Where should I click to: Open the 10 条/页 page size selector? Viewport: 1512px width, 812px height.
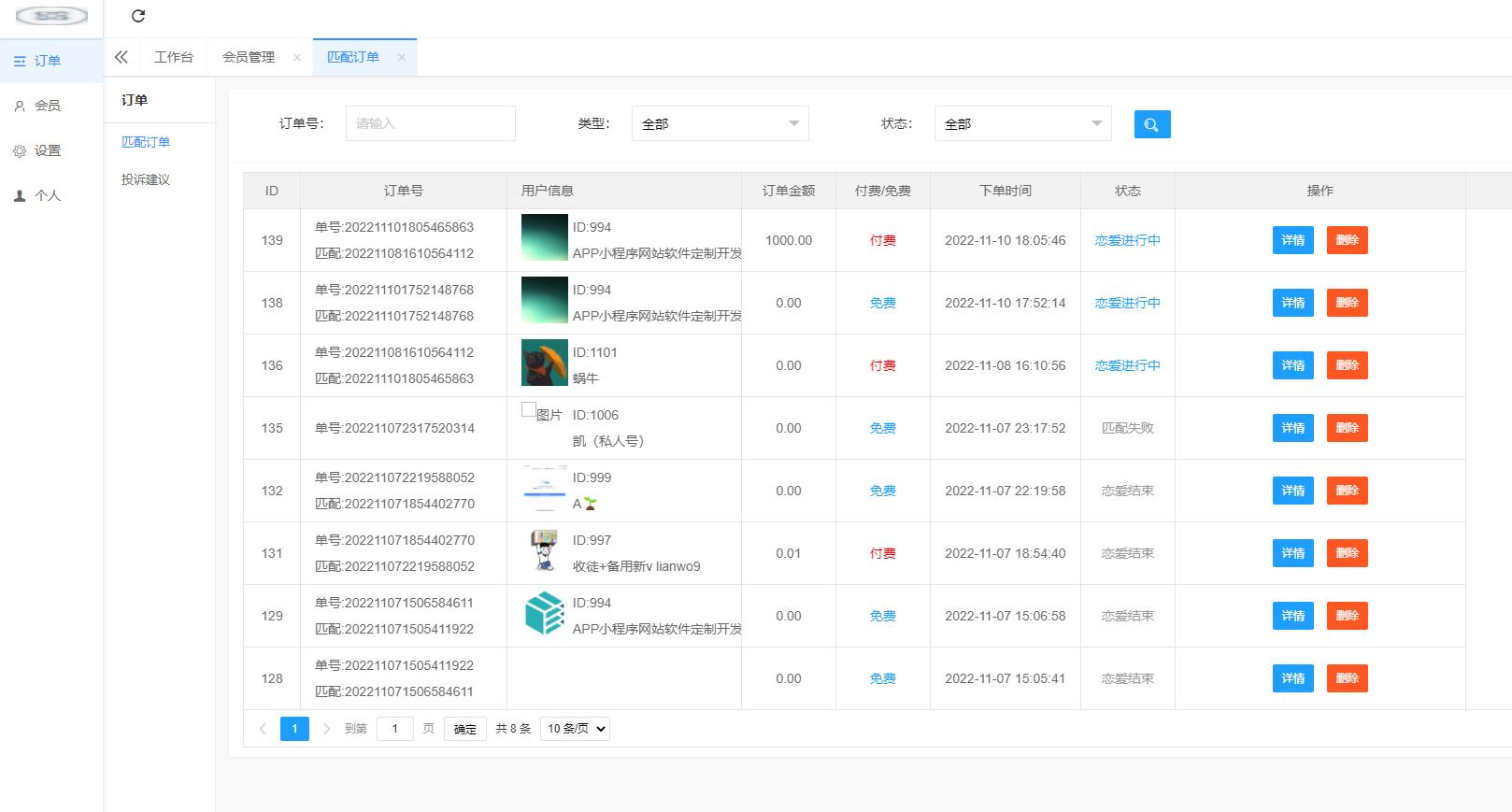click(x=575, y=729)
